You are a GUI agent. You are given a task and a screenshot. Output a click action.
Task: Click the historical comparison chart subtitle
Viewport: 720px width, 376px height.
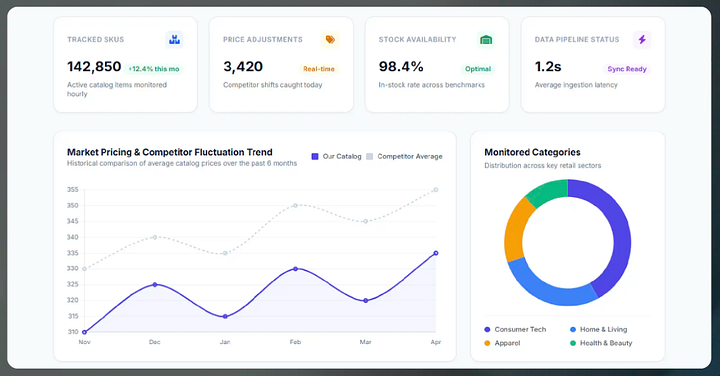pos(182,163)
